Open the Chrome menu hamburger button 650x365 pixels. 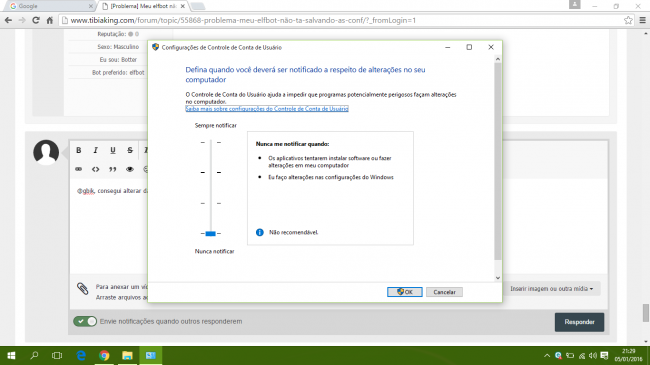pyautogui.click(x=642, y=20)
